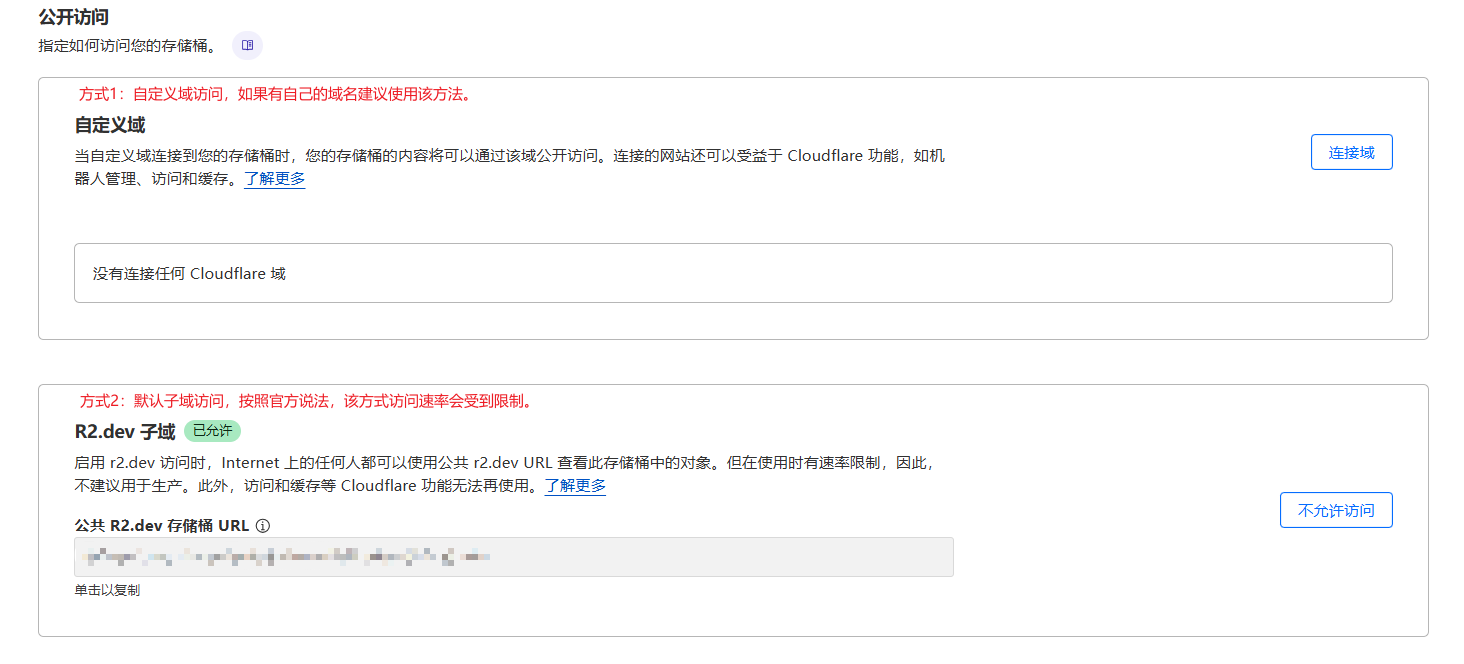This screenshot has height=664, width=1464.
Task: Click the 单击以复制 hint text
Action: [x=107, y=590]
